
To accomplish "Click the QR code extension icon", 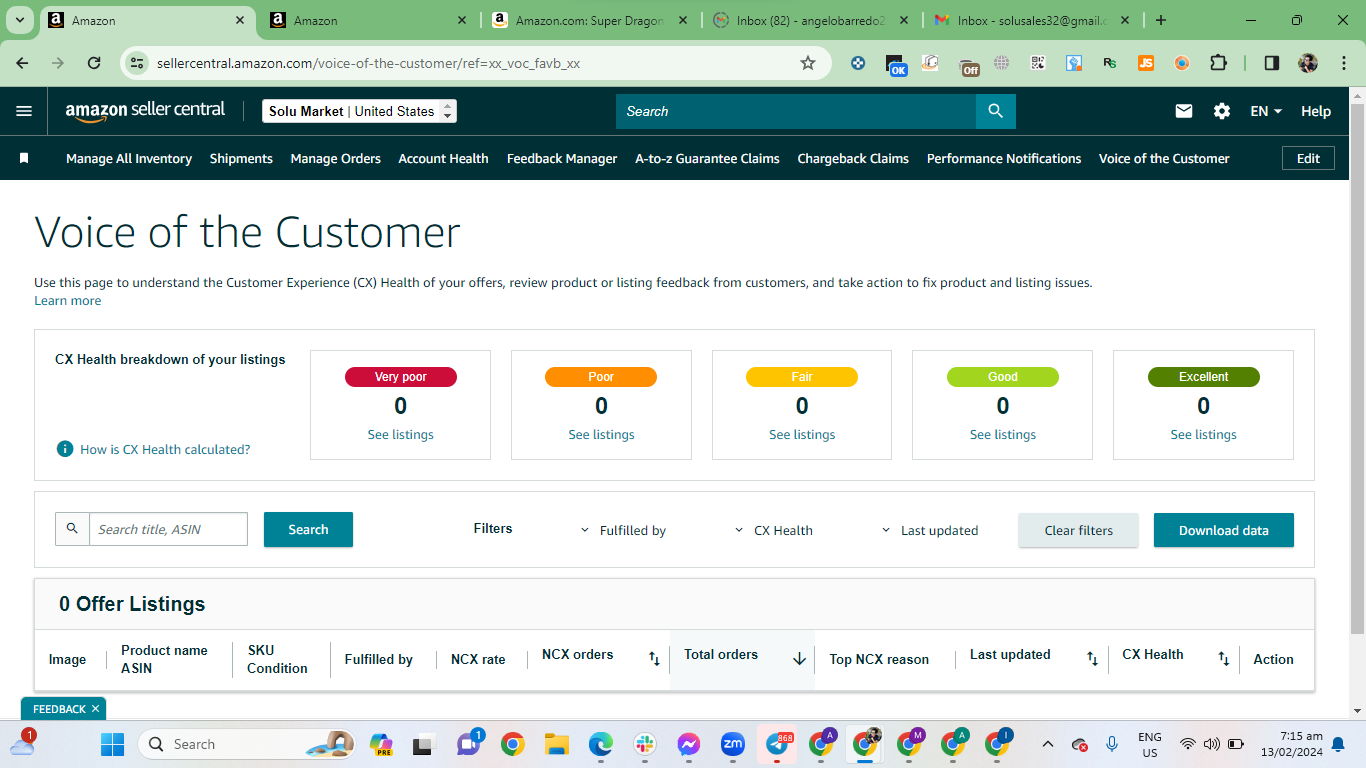I will tap(1038, 63).
